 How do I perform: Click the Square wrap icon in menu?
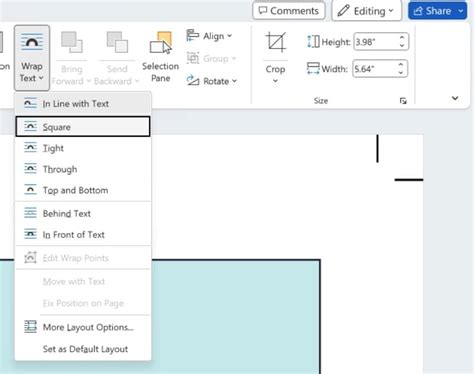pyautogui.click(x=30, y=126)
